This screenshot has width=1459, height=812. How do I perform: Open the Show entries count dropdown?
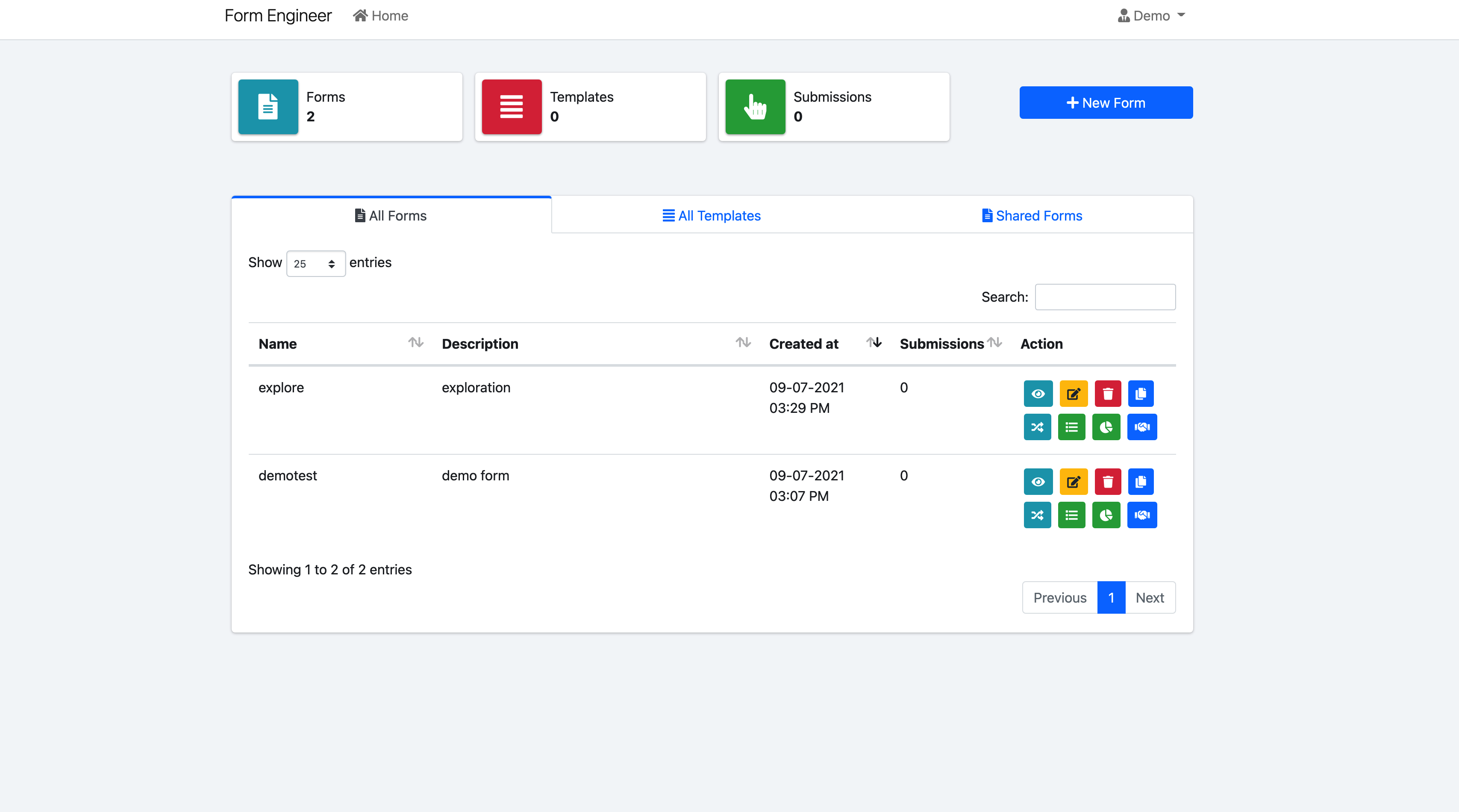pyautogui.click(x=315, y=264)
